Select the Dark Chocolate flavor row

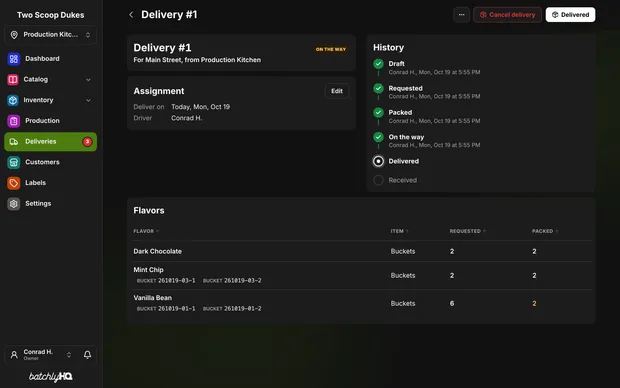pyautogui.click(x=362, y=251)
